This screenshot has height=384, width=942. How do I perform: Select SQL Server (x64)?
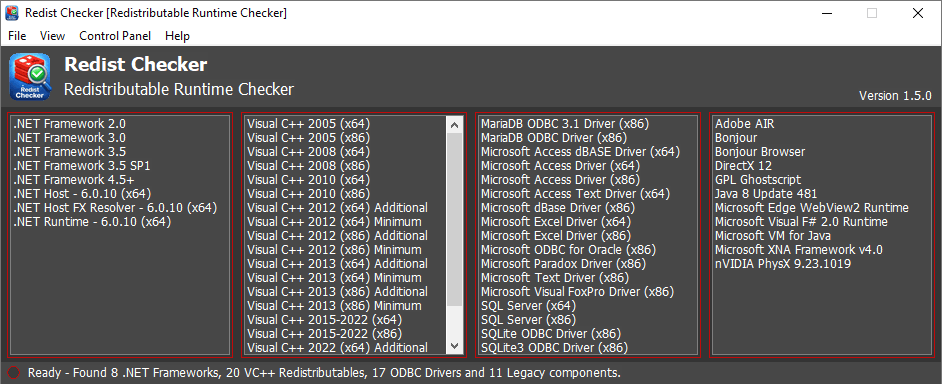[528, 306]
